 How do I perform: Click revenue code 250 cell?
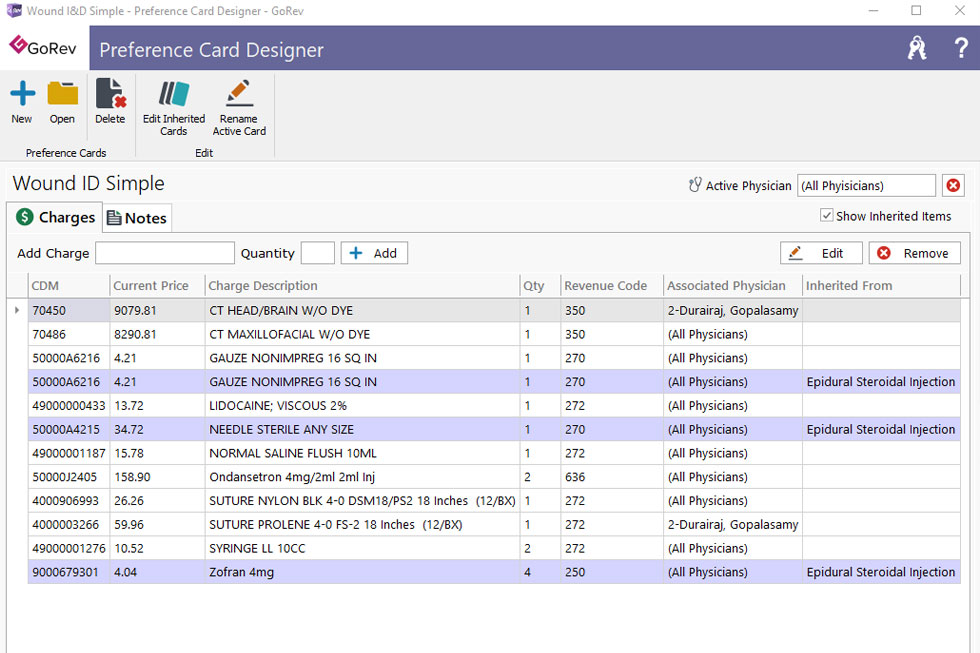point(612,572)
